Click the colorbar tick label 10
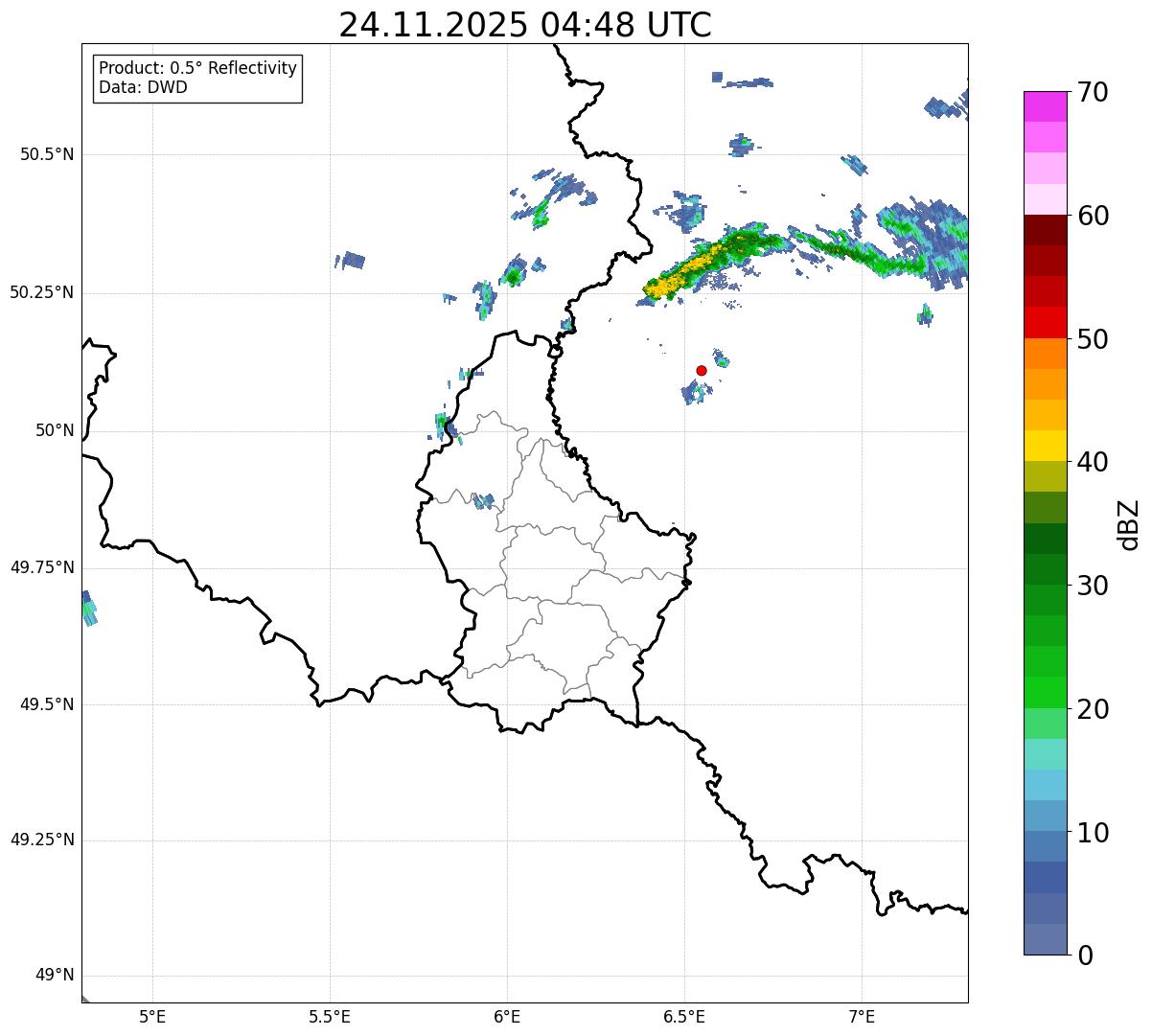The width and height of the screenshot is (1152, 1036). (x=1094, y=833)
